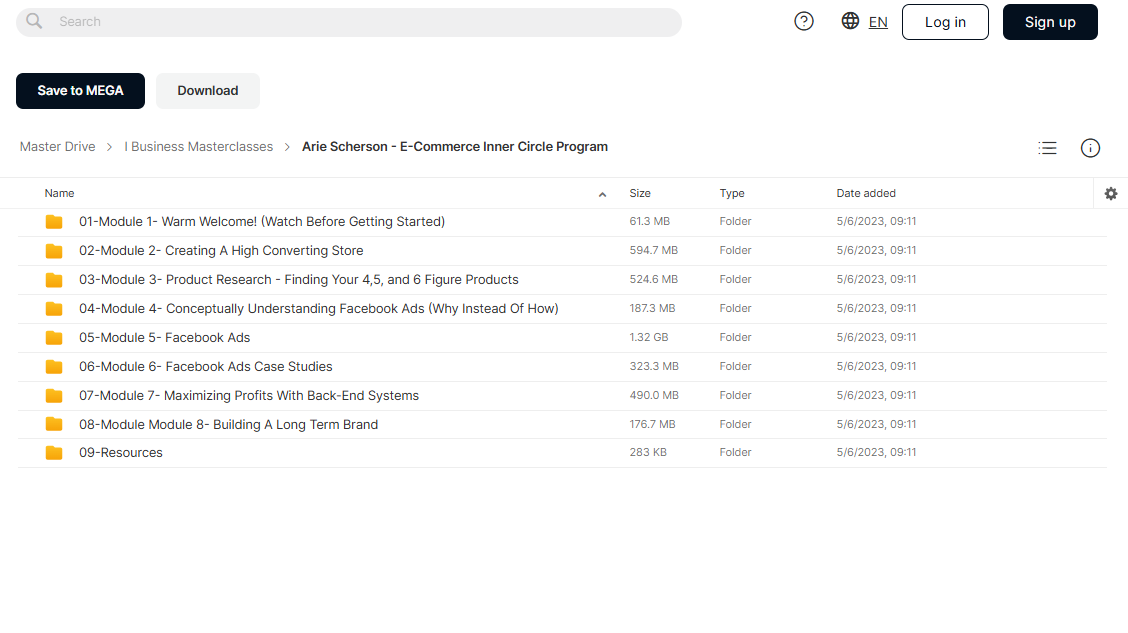This screenshot has width=1128, height=633.
Task: Click folder icon of 02-Module 2 row
Action: 54,251
